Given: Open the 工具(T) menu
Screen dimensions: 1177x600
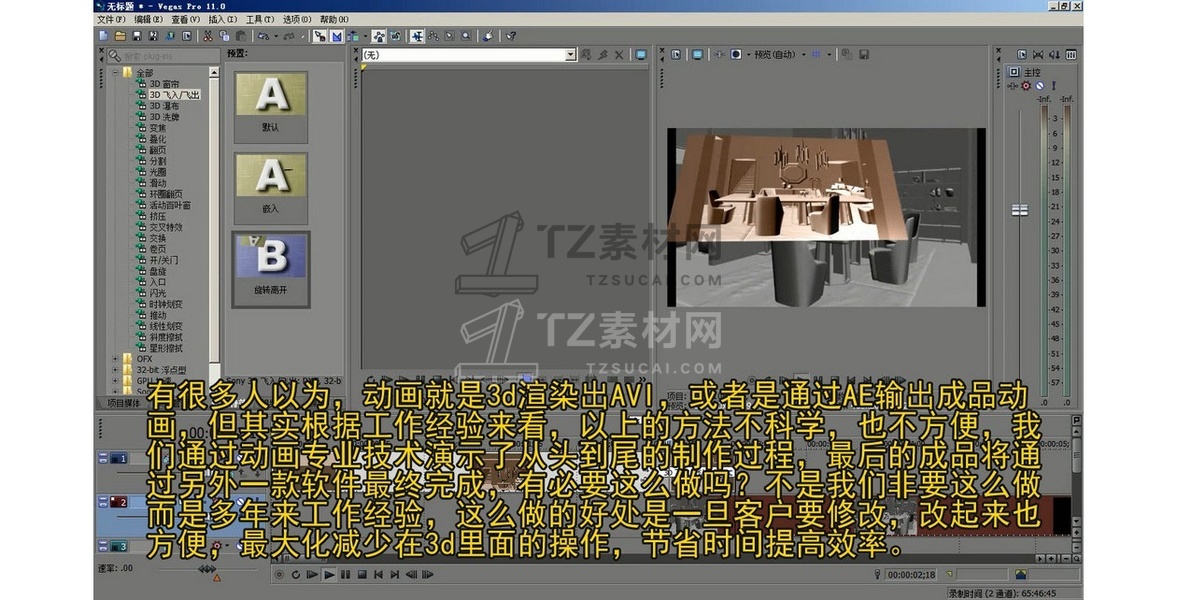Looking at the screenshot, I should 260,19.
